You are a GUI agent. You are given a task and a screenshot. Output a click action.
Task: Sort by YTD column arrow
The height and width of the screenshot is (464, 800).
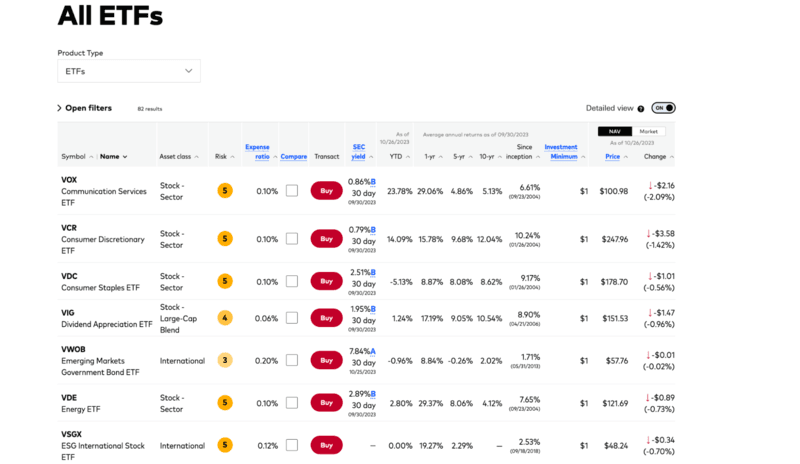(408, 157)
